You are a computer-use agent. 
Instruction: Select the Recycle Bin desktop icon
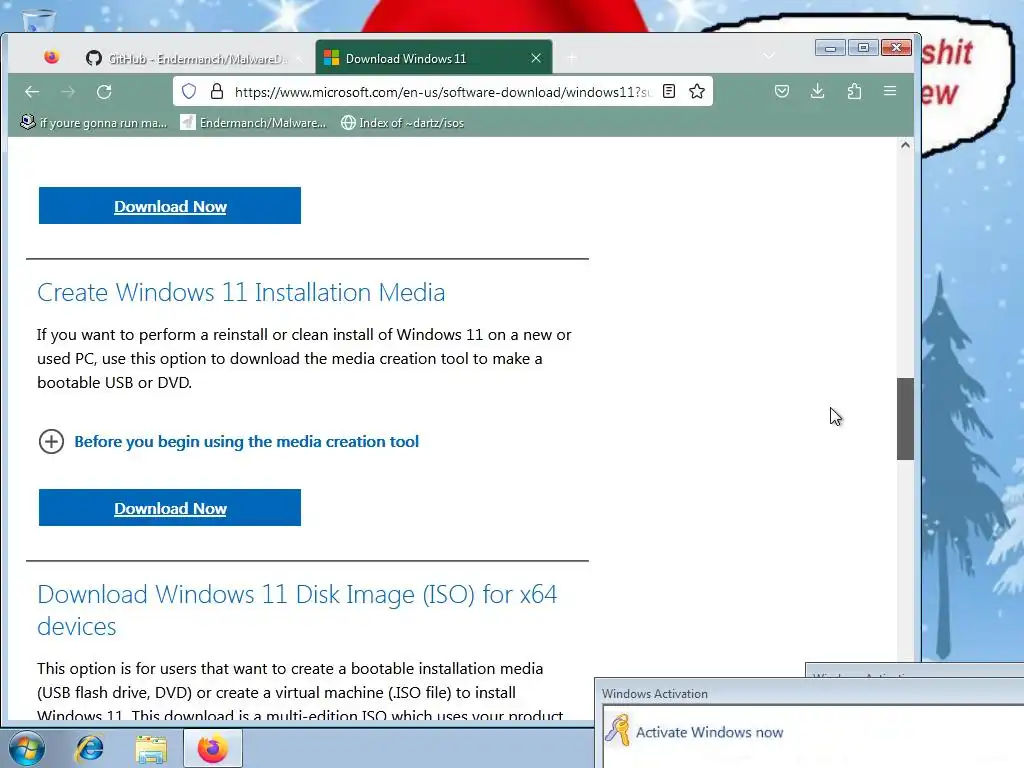coord(39,20)
